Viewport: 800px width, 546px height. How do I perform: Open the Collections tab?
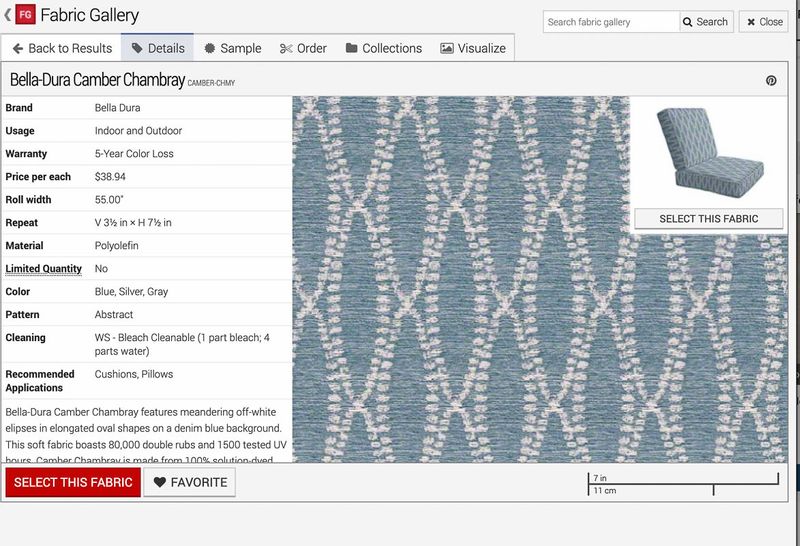(384, 48)
